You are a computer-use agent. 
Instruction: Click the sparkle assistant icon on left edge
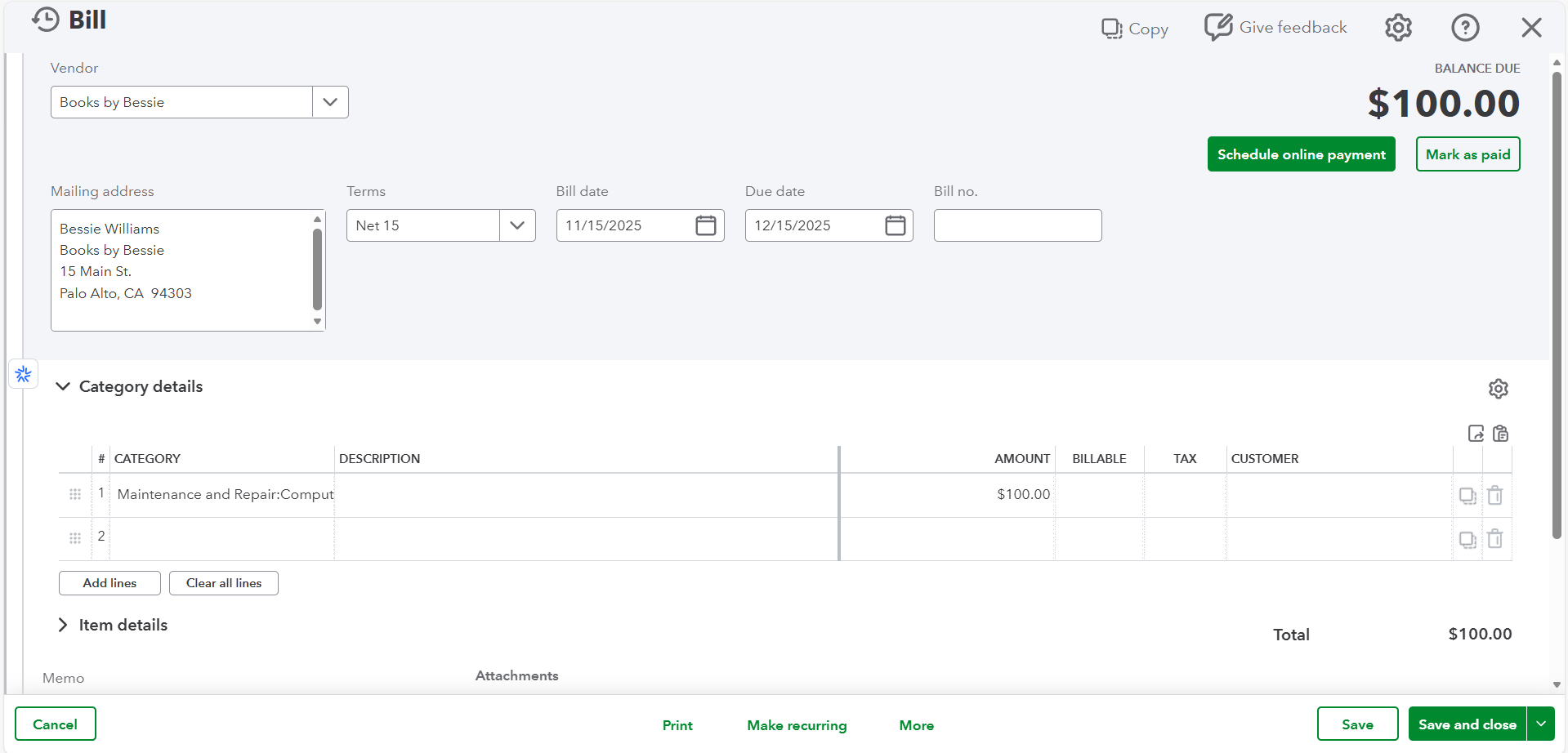click(x=23, y=374)
